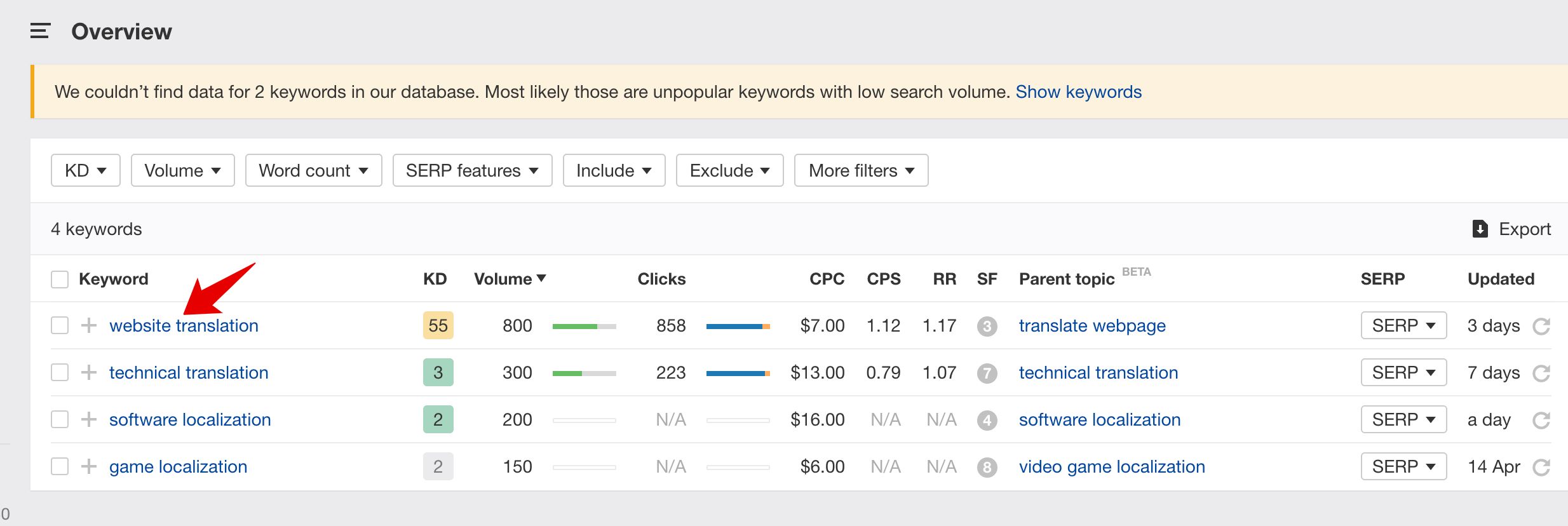Open SERP dropdown for software localization
Image resolution: width=1568 pixels, height=526 pixels.
(1404, 419)
